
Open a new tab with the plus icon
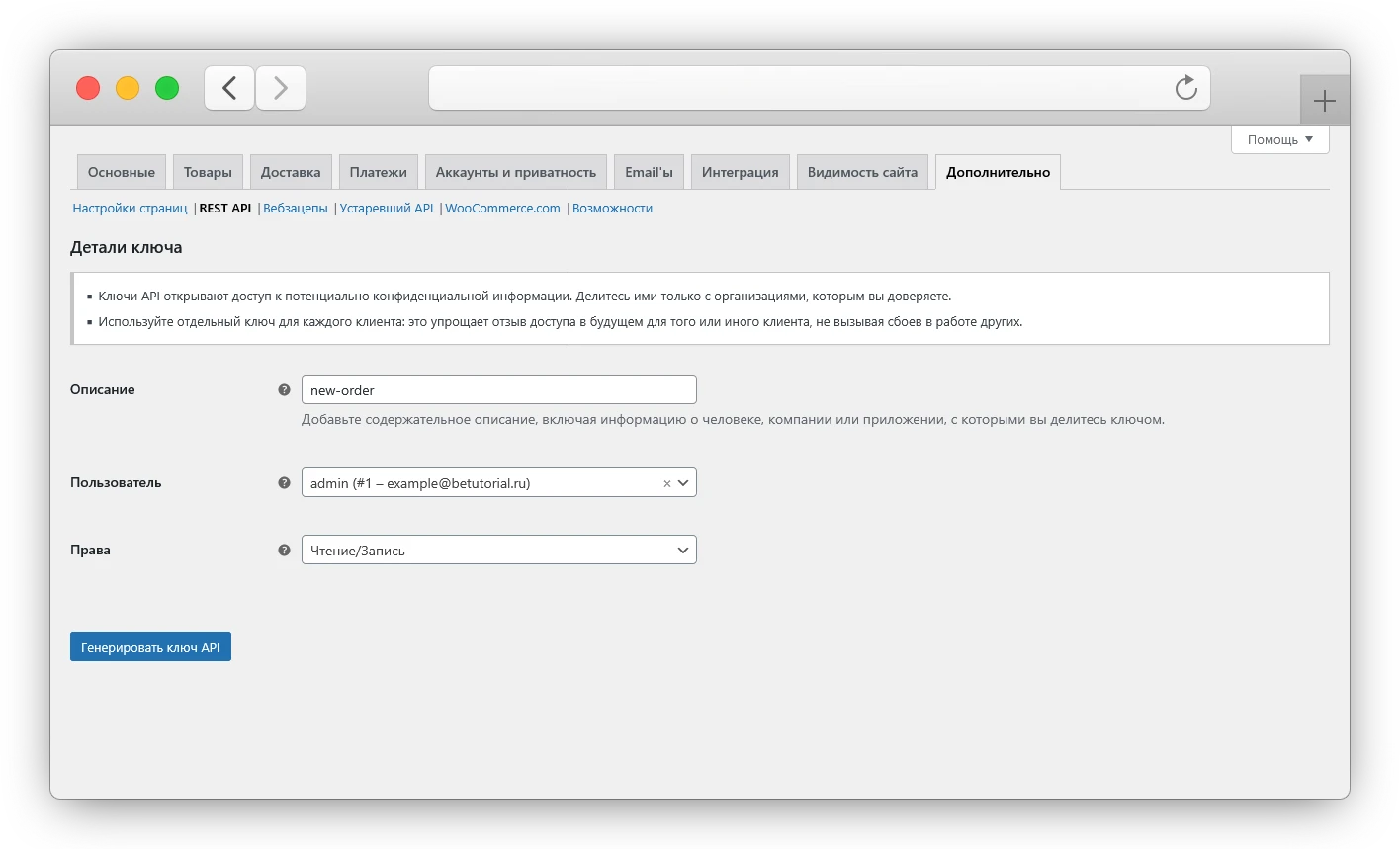pos(1325,99)
